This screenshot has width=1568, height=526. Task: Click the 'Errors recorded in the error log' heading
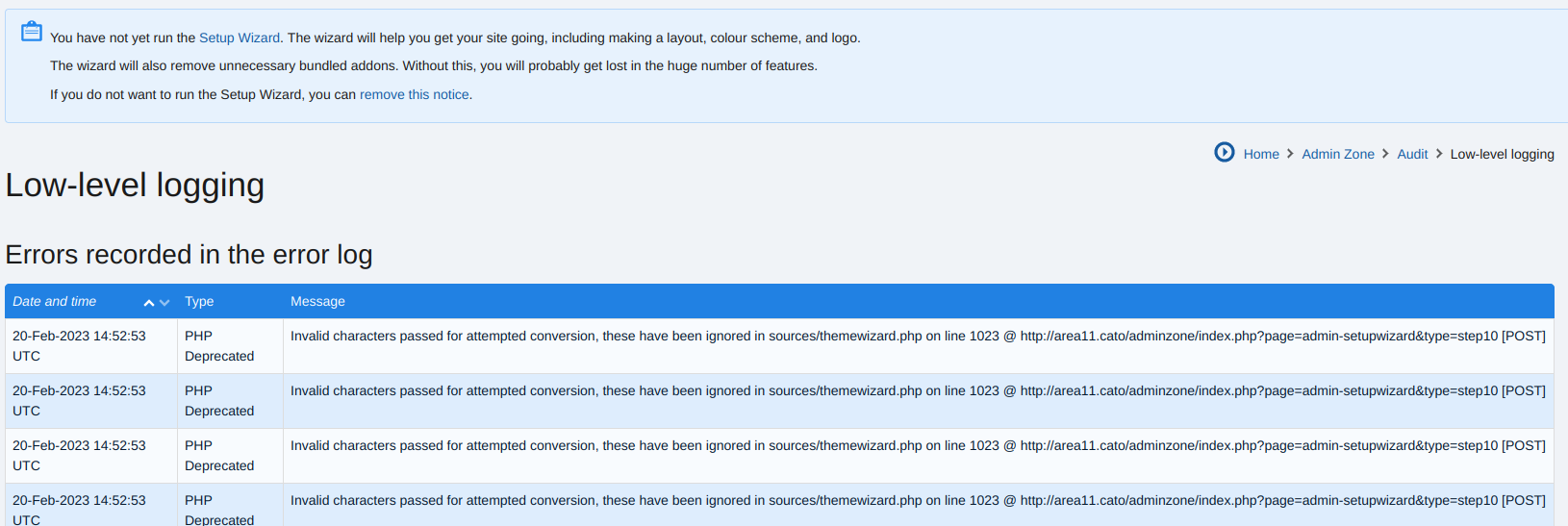point(189,254)
